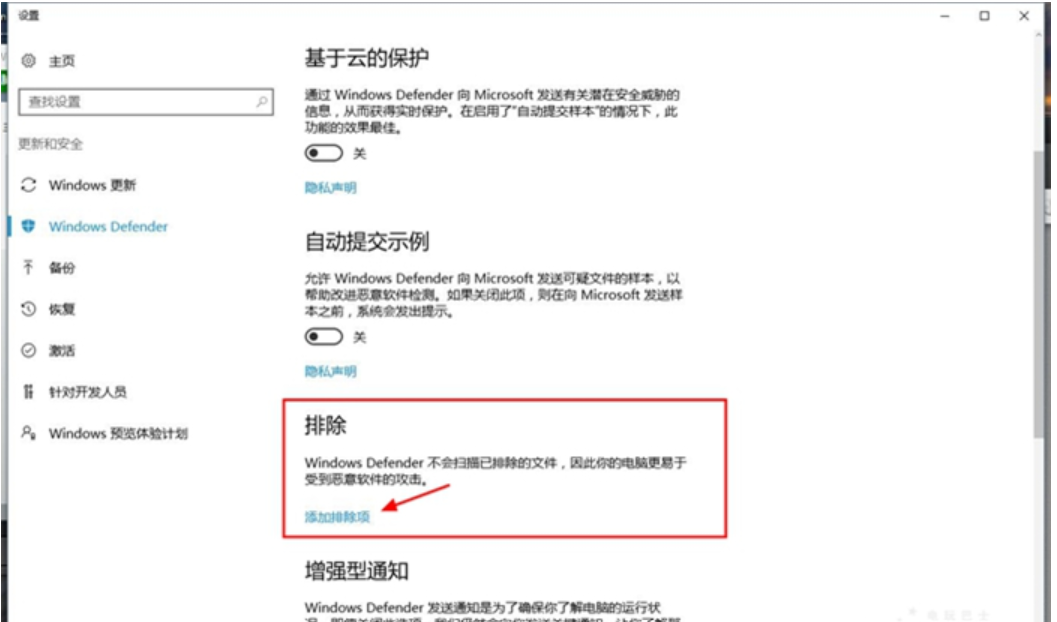1057x622 pixels.
Task: Toggle the cloud-based protection switch
Action: coord(324,153)
